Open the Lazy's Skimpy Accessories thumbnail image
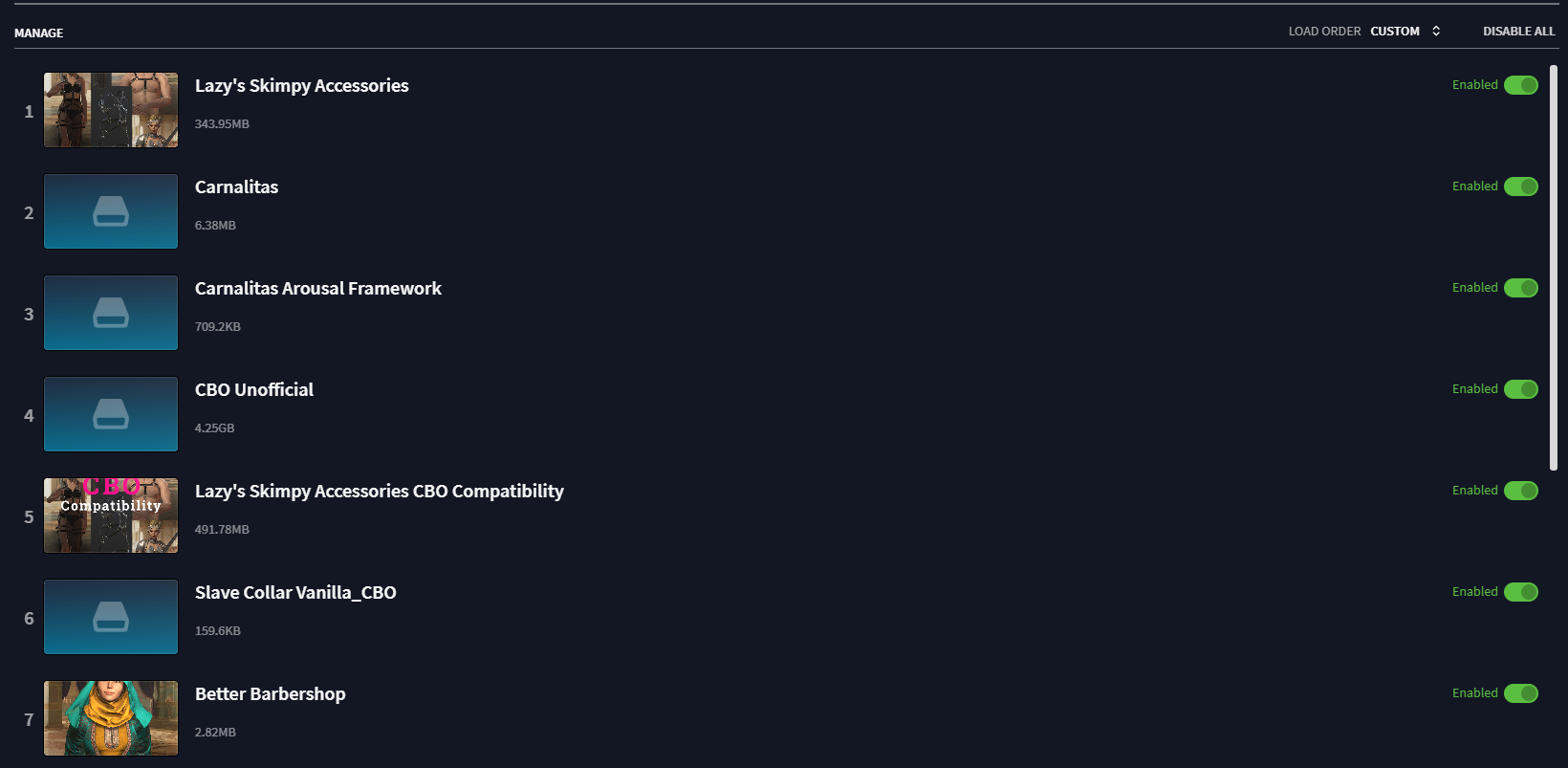 [111, 110]
